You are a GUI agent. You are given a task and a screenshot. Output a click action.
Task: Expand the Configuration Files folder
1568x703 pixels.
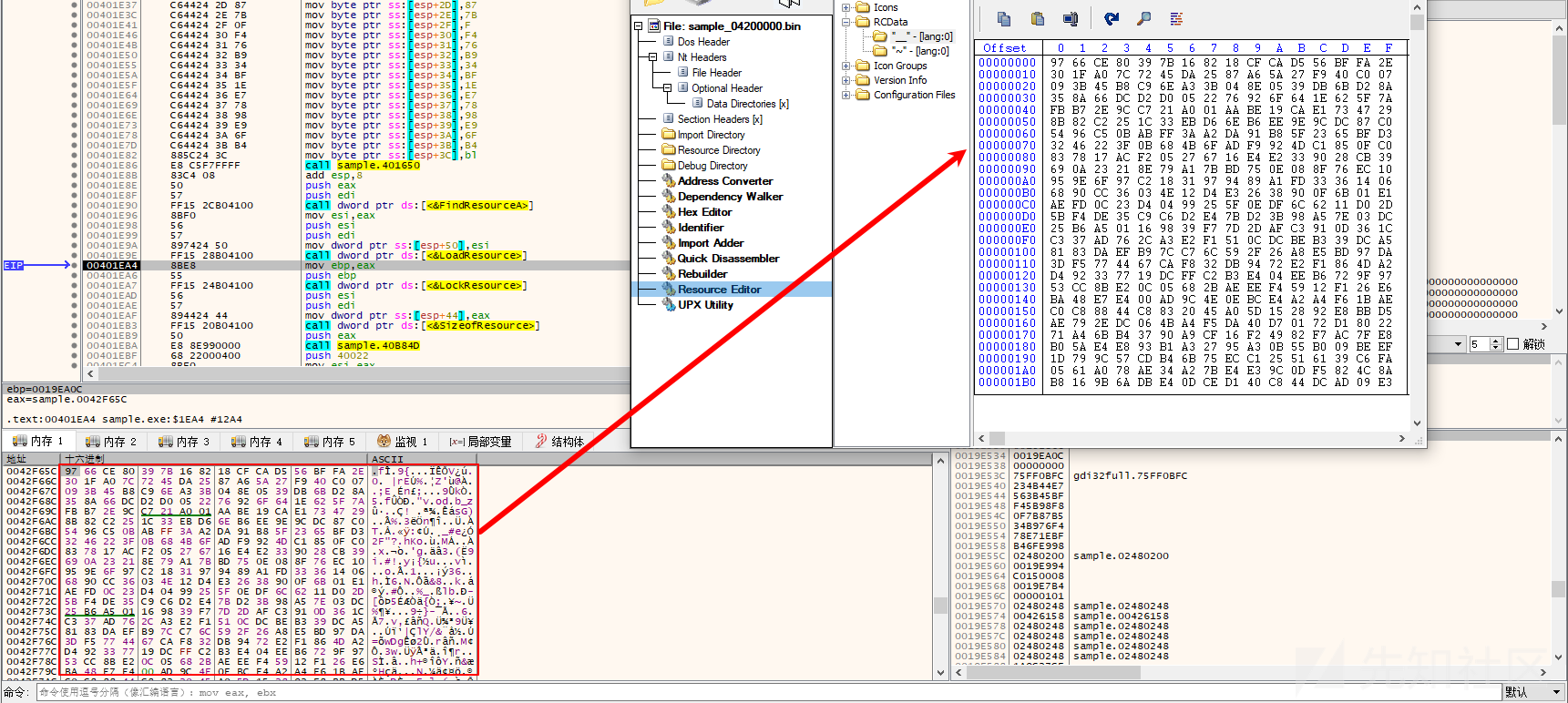pyautogui.click(x=845, y=95)
